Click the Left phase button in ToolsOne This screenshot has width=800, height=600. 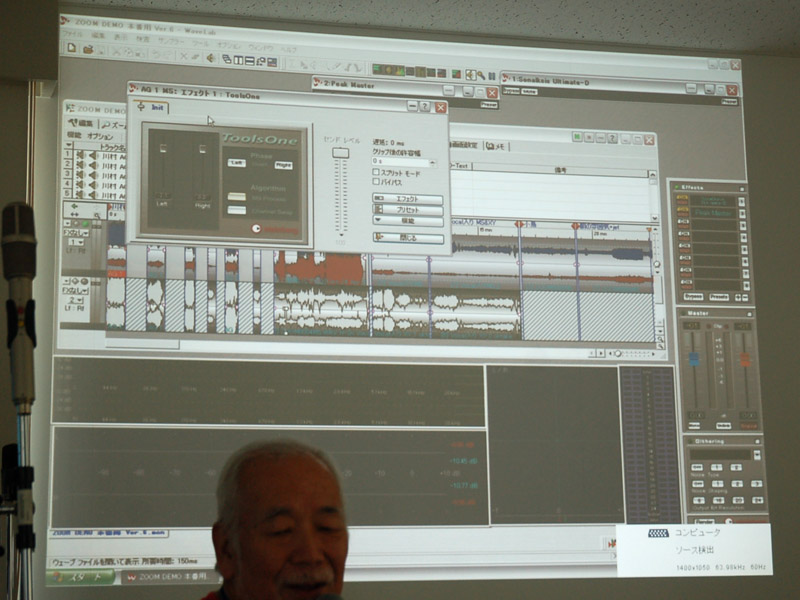coord(236,162)
